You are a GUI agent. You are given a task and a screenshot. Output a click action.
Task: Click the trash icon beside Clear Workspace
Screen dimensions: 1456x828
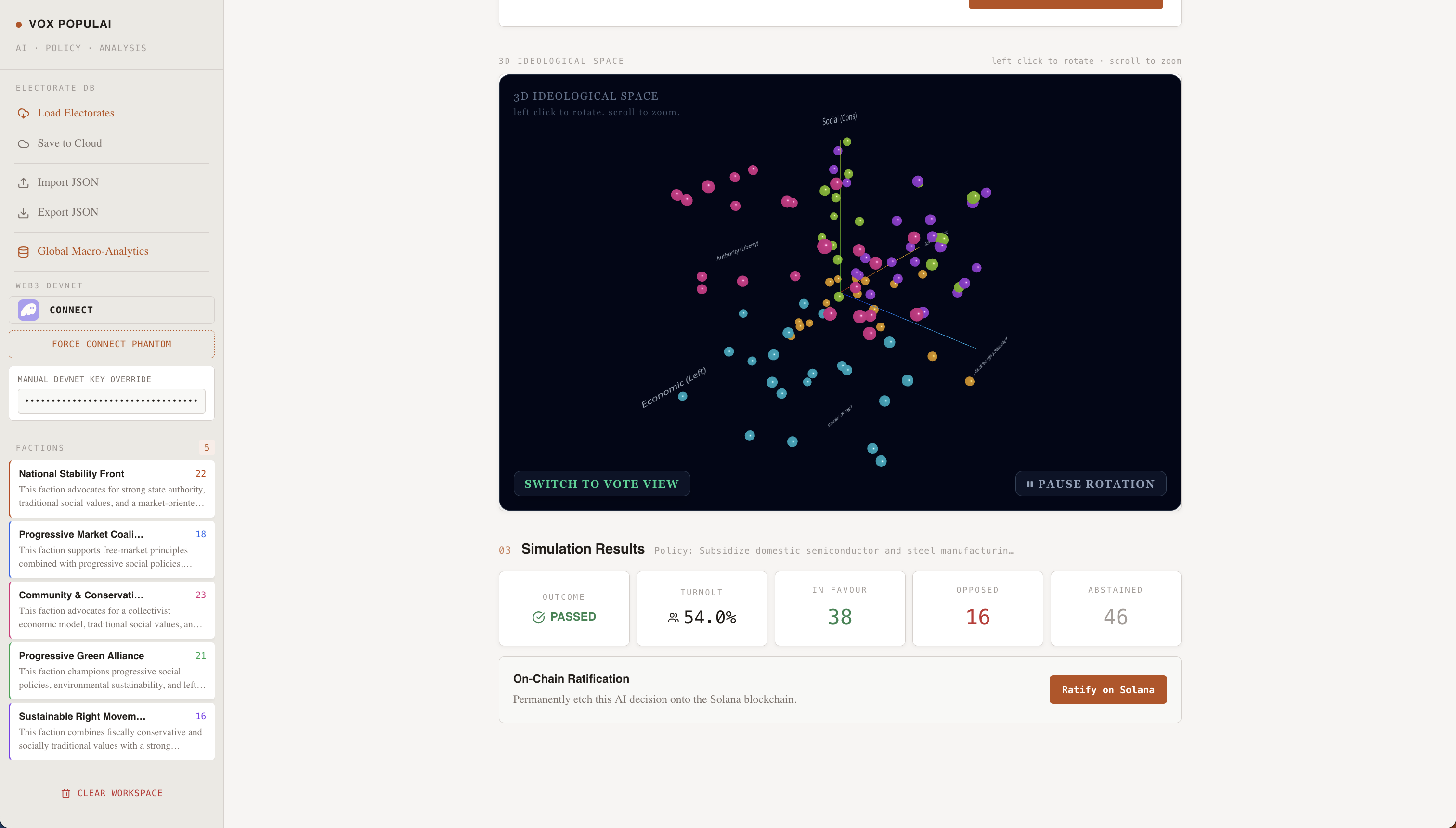pyautogui.click(x=66, y=793)
